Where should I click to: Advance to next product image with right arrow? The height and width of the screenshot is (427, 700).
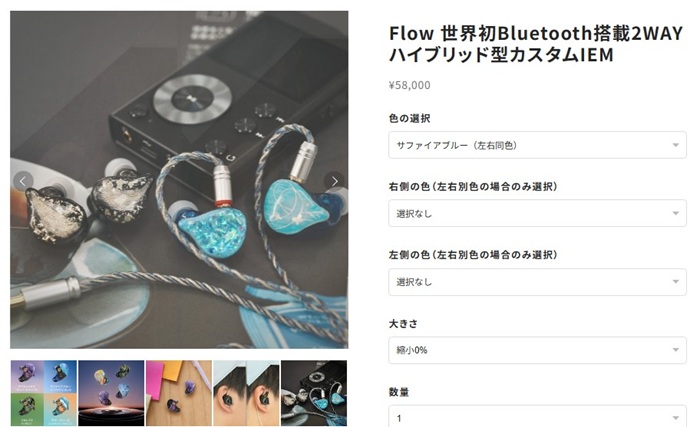[334, 181]
